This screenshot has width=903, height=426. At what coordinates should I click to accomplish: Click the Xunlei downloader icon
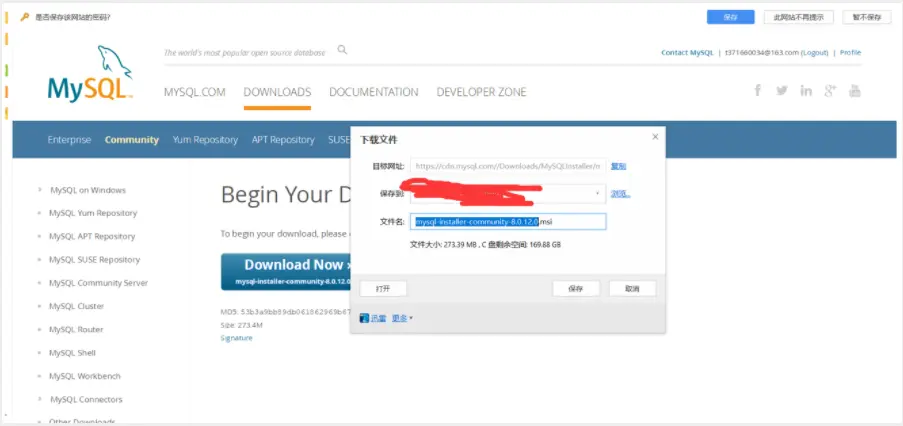pyautogui.click(x=364, y=318)
